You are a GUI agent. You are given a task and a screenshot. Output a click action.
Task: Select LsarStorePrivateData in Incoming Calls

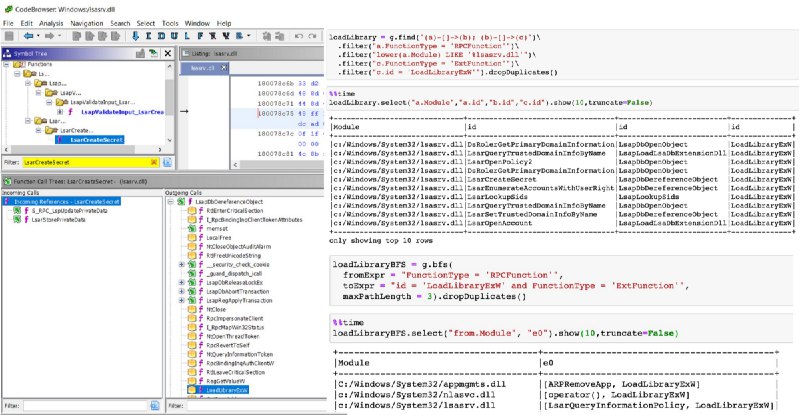pos(58,219)
